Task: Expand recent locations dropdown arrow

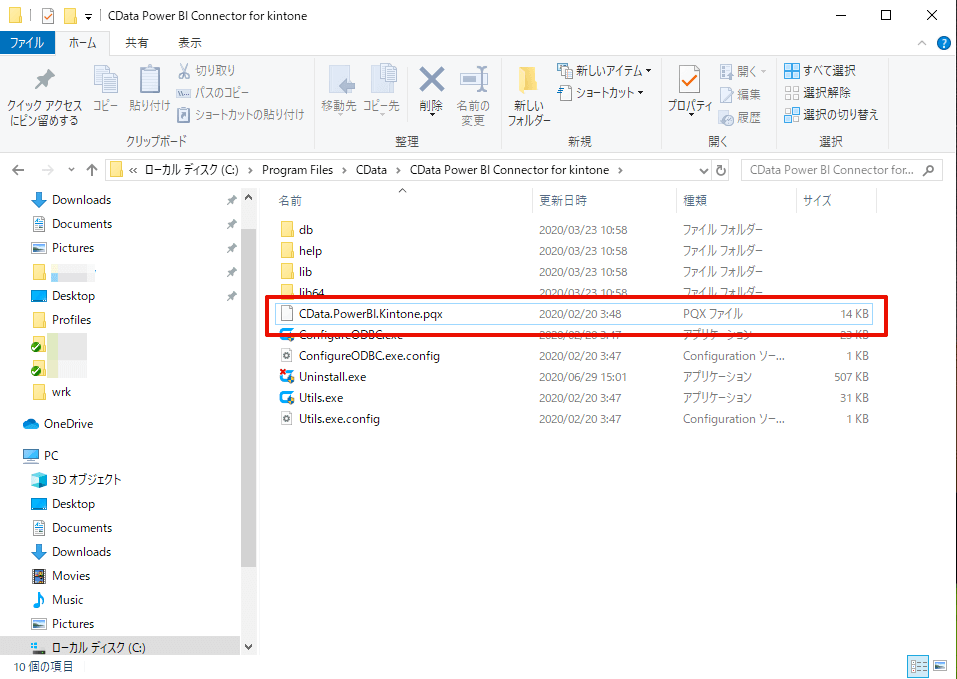Action: tap(71, 170)
